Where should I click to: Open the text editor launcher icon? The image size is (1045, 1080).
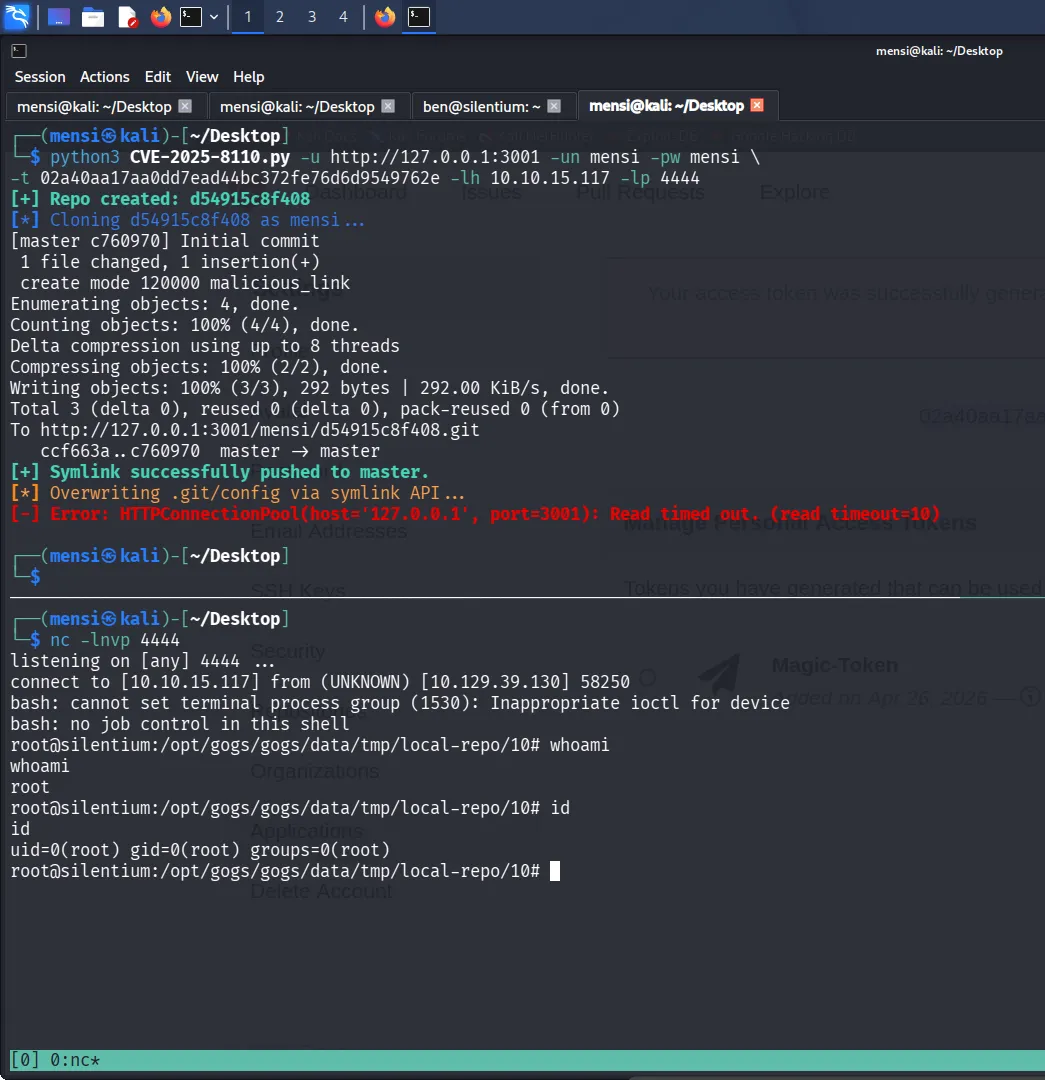point(128,17)
